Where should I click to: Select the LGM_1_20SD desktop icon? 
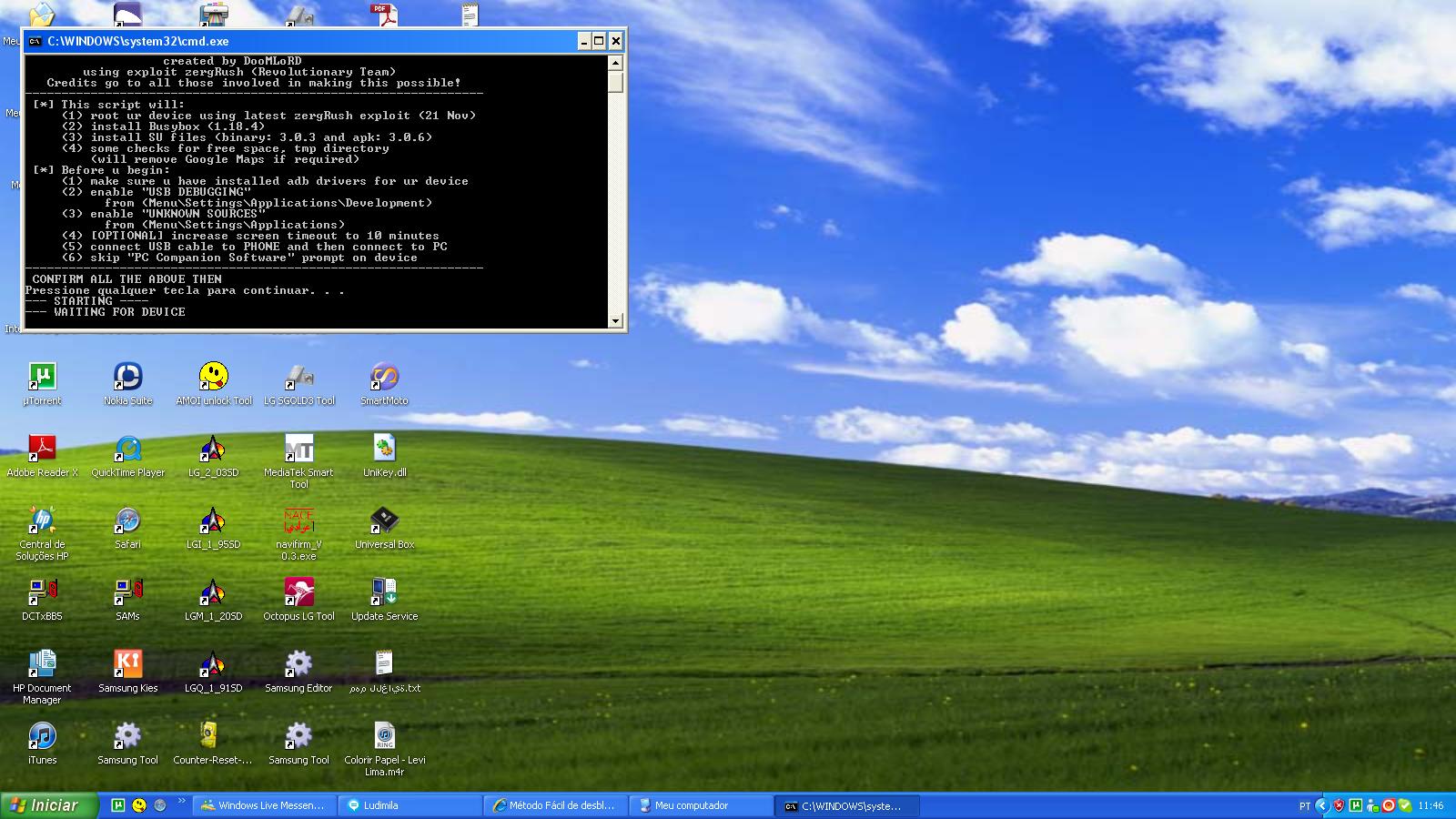(x=214, y=599)
